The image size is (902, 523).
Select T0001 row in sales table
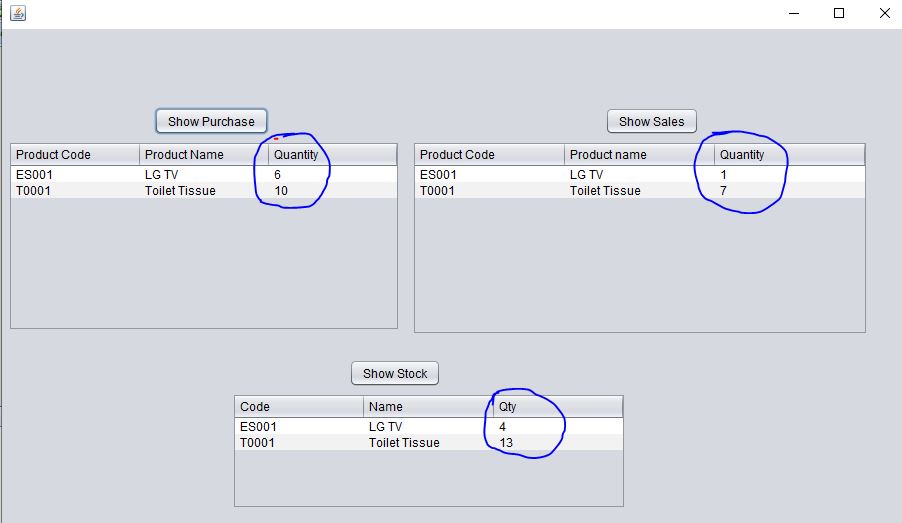640,190
